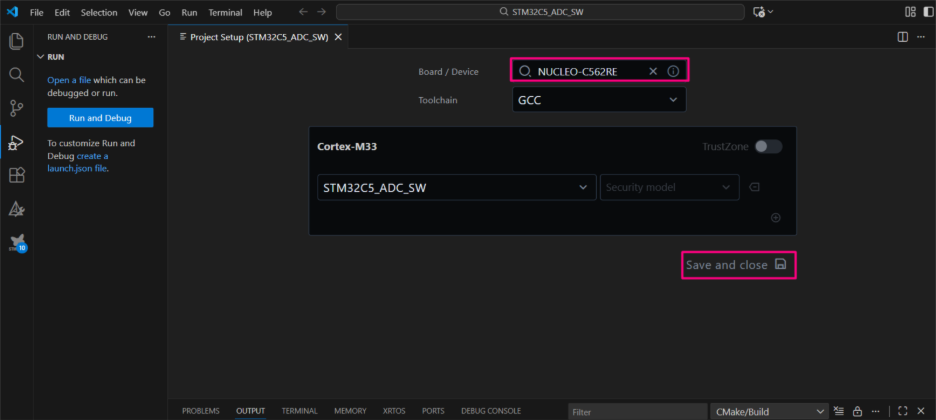Open the Go menu

165,13
